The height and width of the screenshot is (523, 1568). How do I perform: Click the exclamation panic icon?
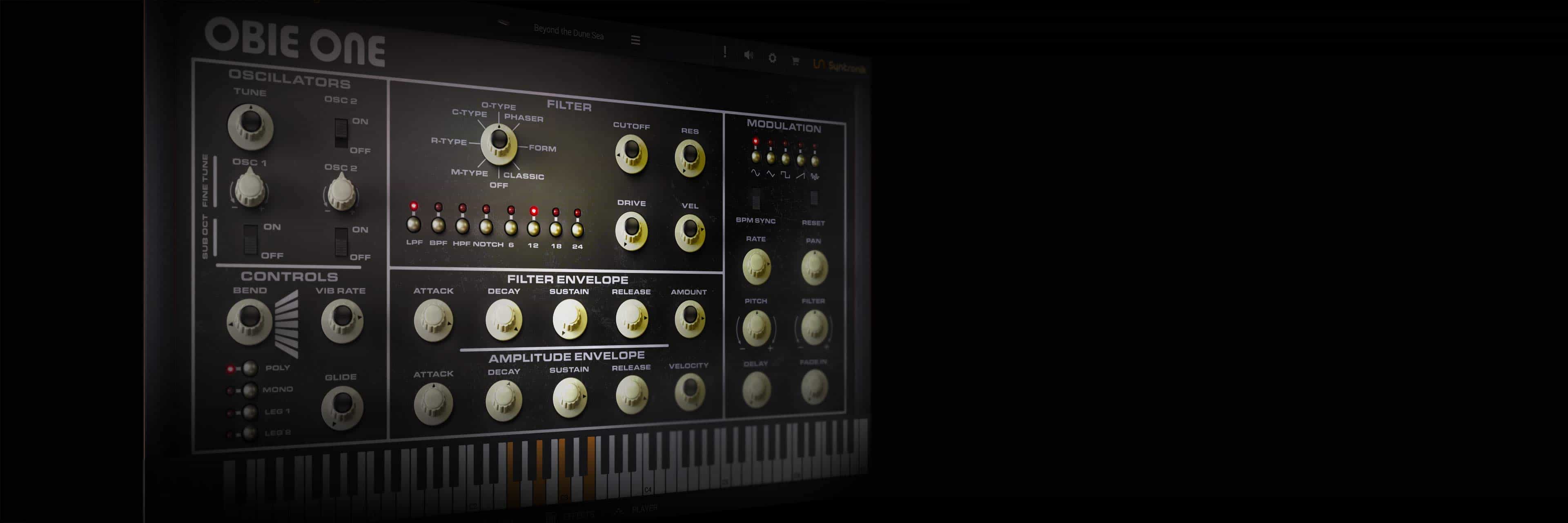point(724,52)
